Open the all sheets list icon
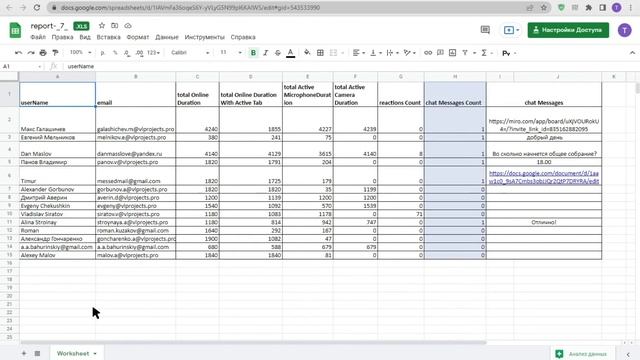 point(37,353)
